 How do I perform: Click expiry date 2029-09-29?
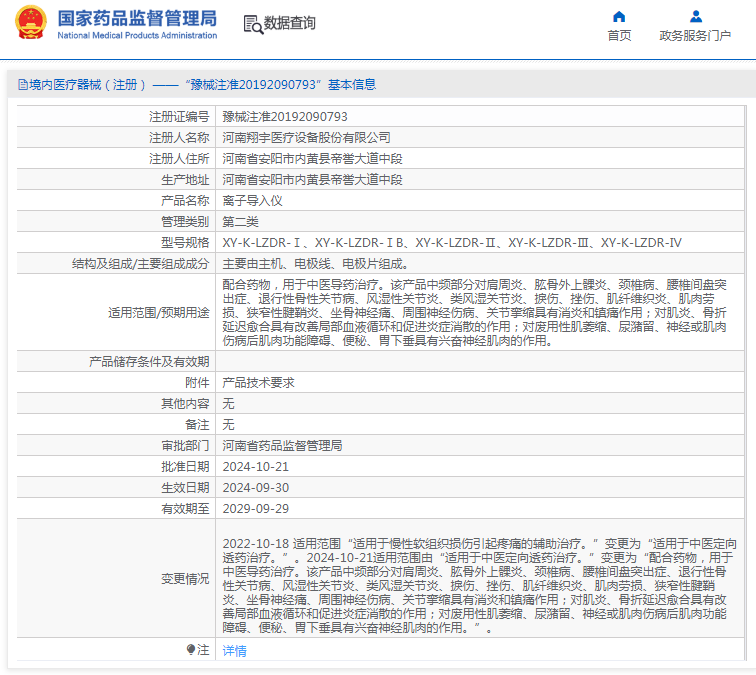(256, 509)
